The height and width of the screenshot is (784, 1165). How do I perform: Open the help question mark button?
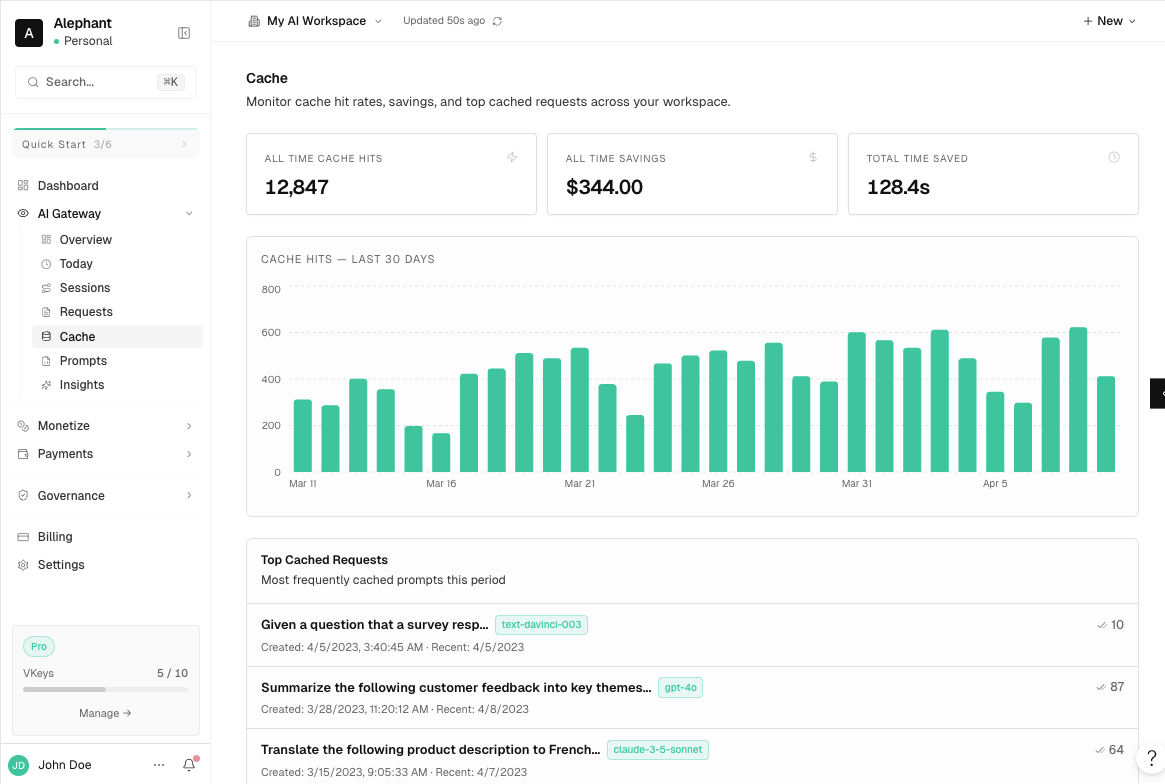pos(1151,758)
